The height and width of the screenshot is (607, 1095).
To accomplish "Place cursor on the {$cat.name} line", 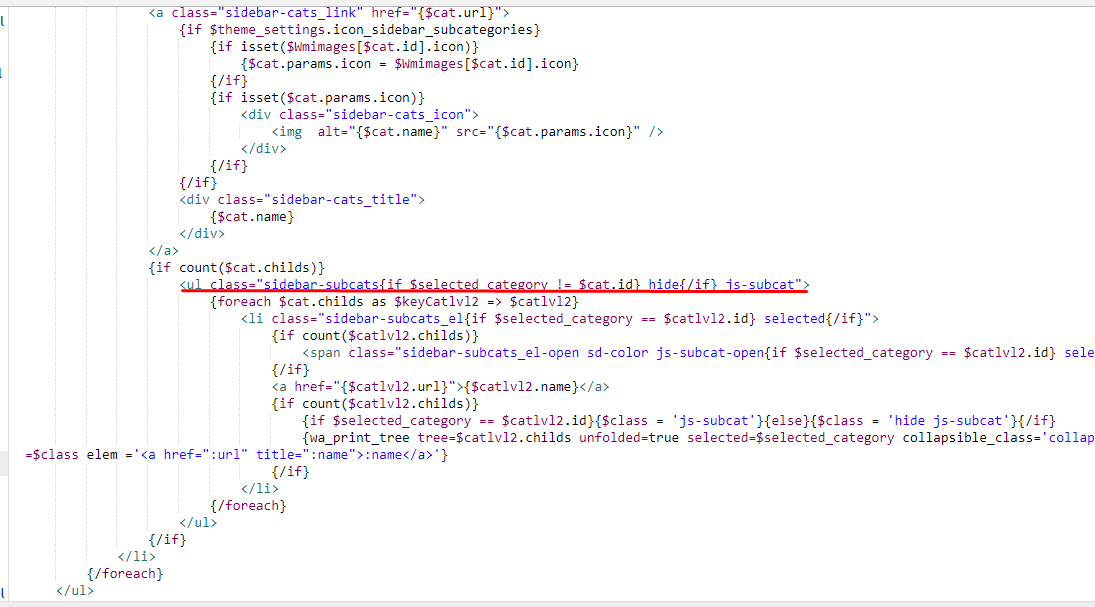I will click(252, 216).
